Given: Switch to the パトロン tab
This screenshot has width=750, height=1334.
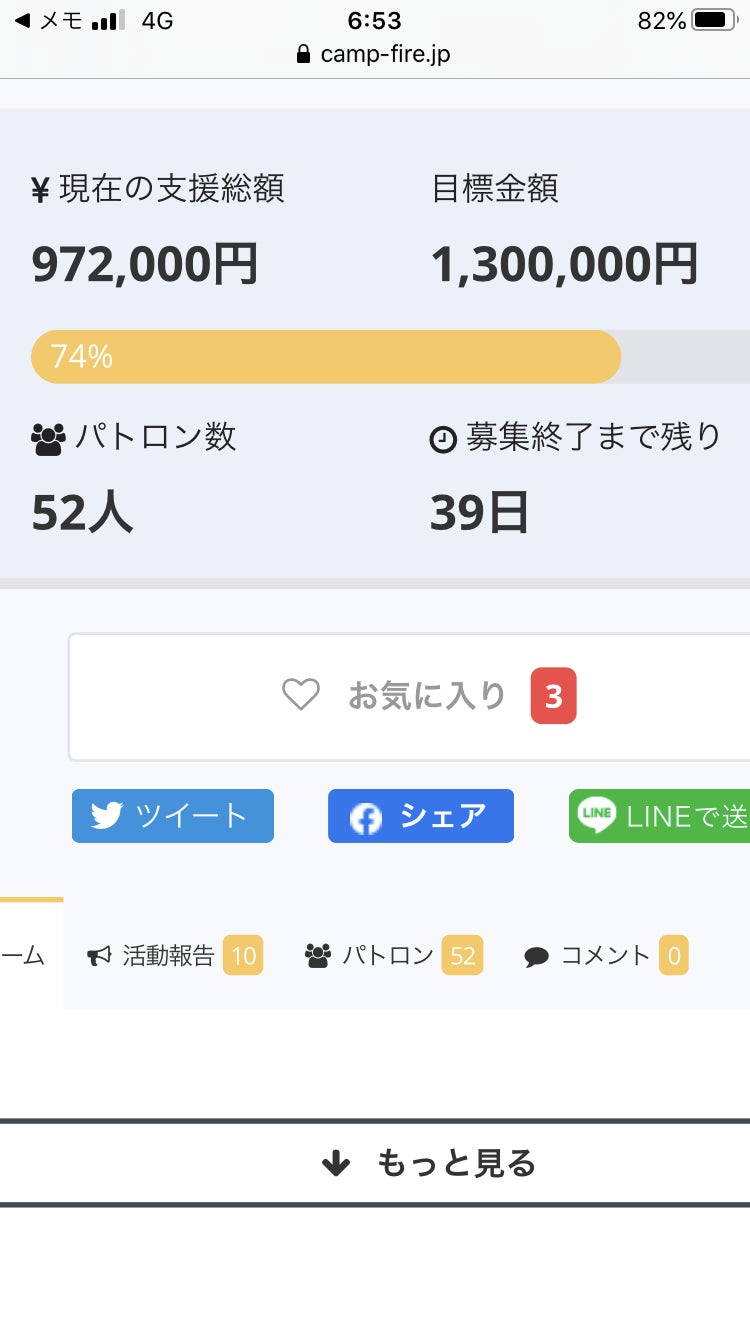Looking at the screenshot, I should (388, 956).
